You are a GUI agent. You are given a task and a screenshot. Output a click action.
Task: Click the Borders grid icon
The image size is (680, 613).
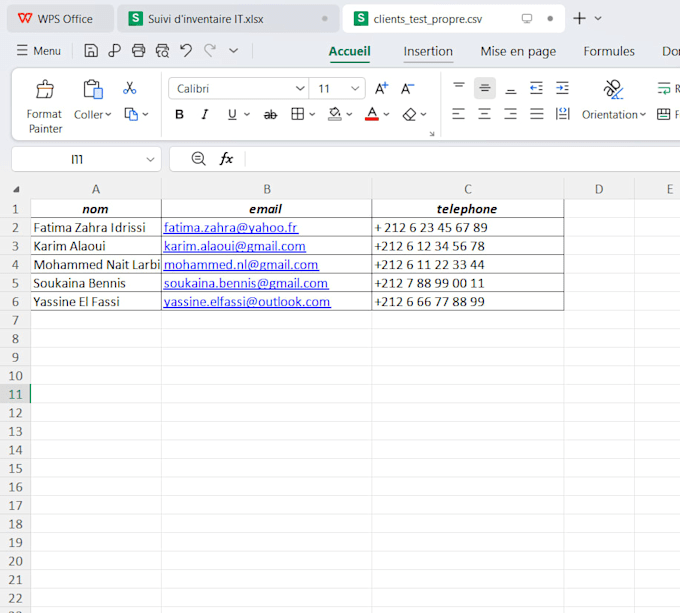coord(298,114)
